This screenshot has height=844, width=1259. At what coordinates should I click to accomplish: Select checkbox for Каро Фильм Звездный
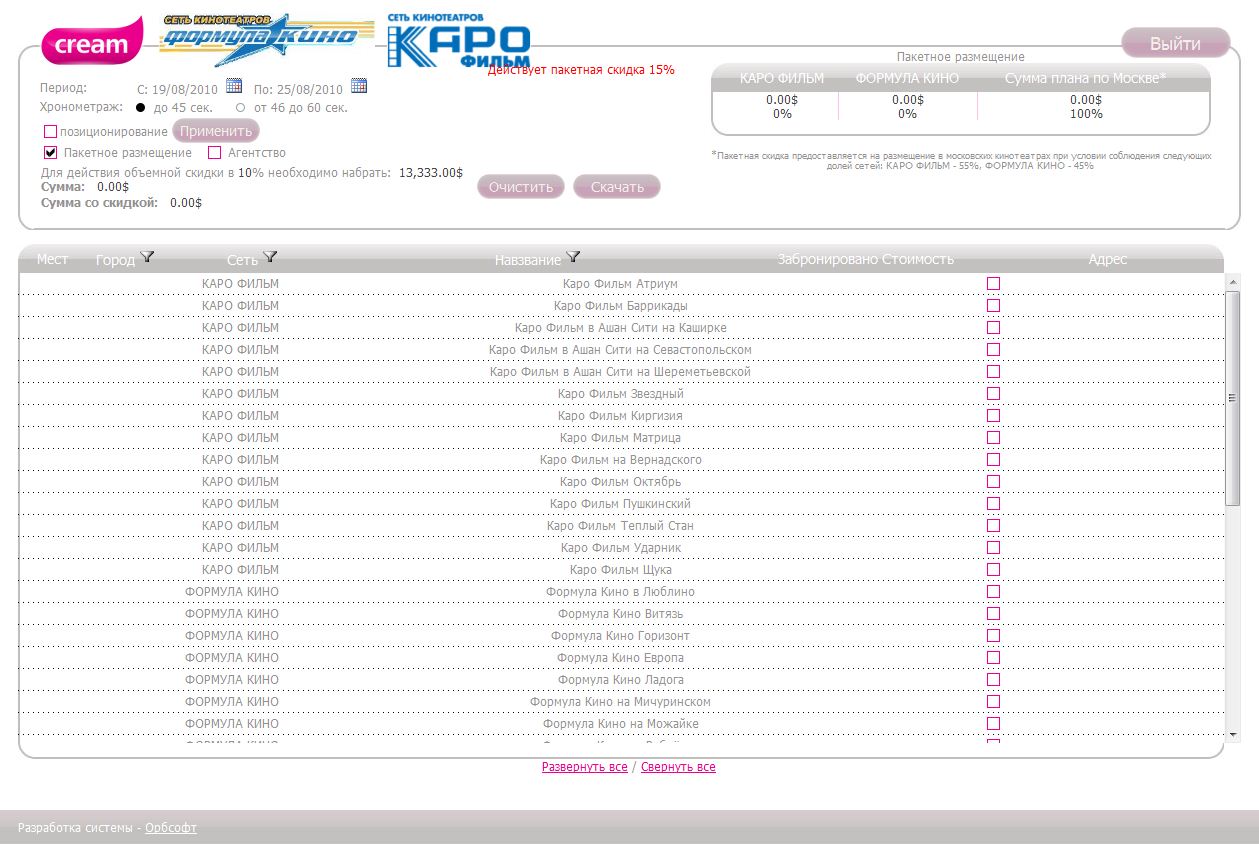click(x=993, y=394)
